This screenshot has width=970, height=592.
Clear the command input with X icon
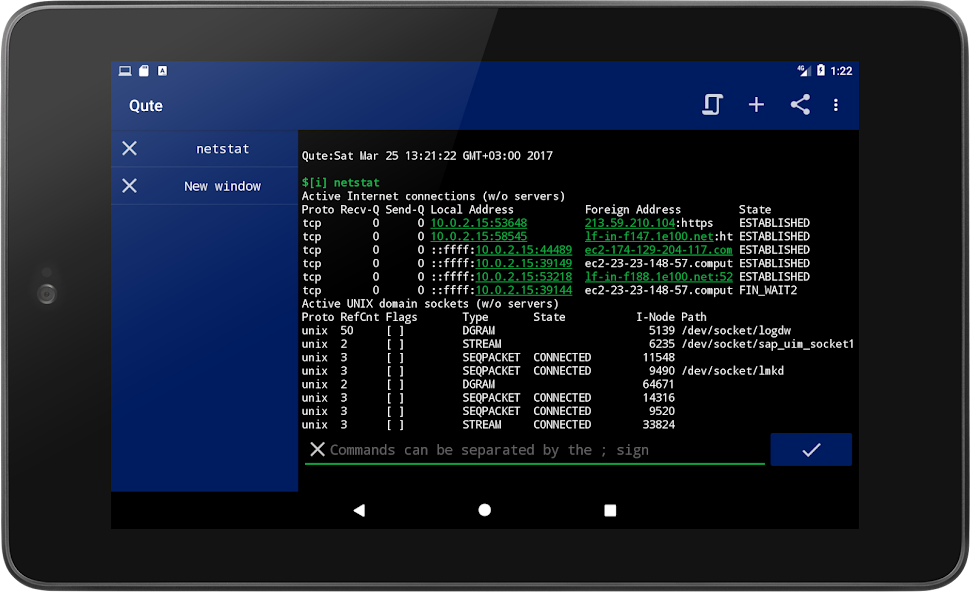[317, 450]
